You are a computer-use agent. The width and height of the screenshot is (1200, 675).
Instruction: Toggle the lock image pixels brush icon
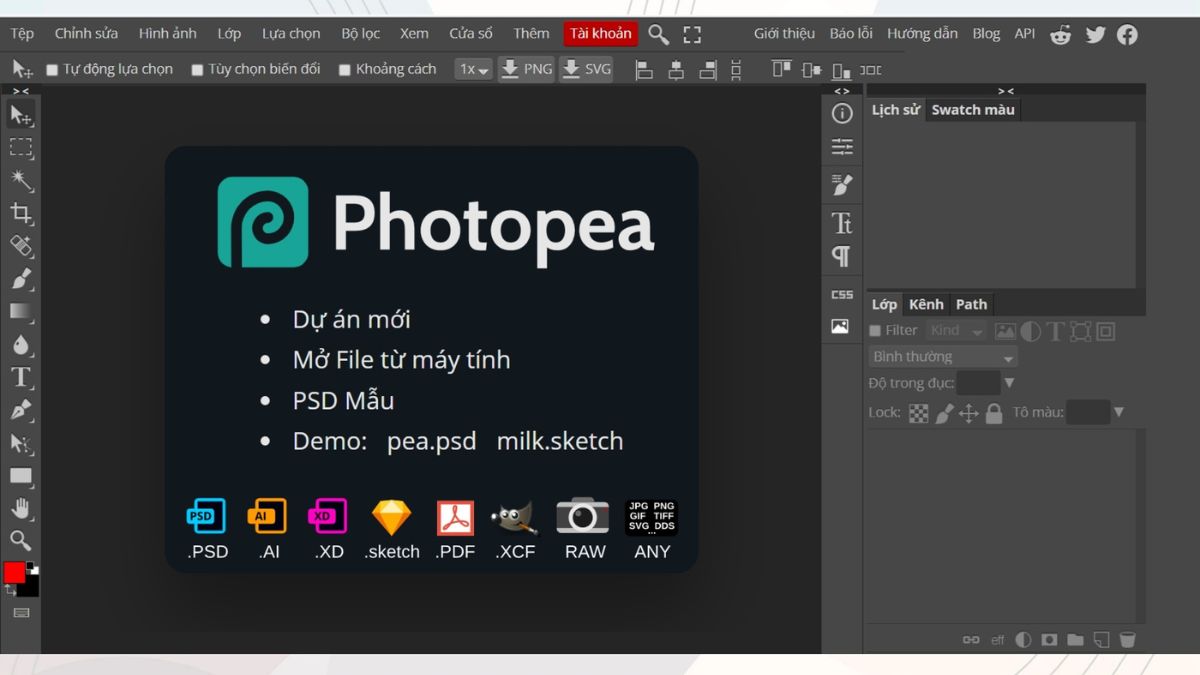[944, 413]
